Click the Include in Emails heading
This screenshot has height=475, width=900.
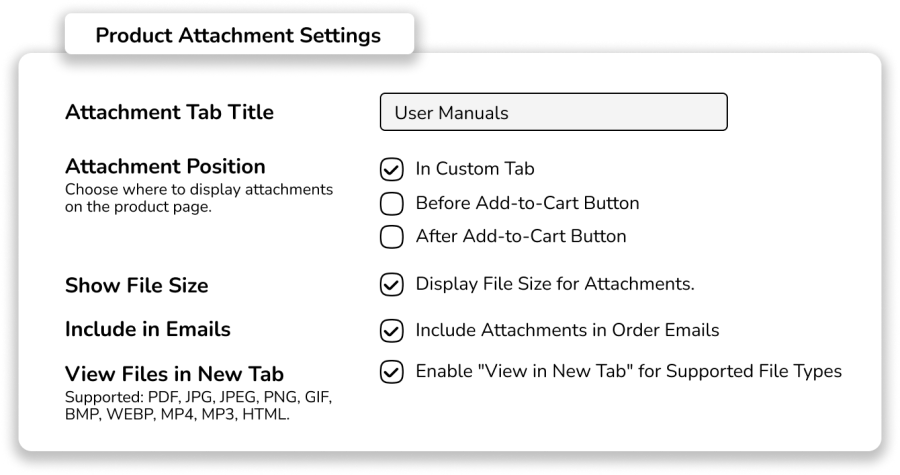(x=147, y=329)
